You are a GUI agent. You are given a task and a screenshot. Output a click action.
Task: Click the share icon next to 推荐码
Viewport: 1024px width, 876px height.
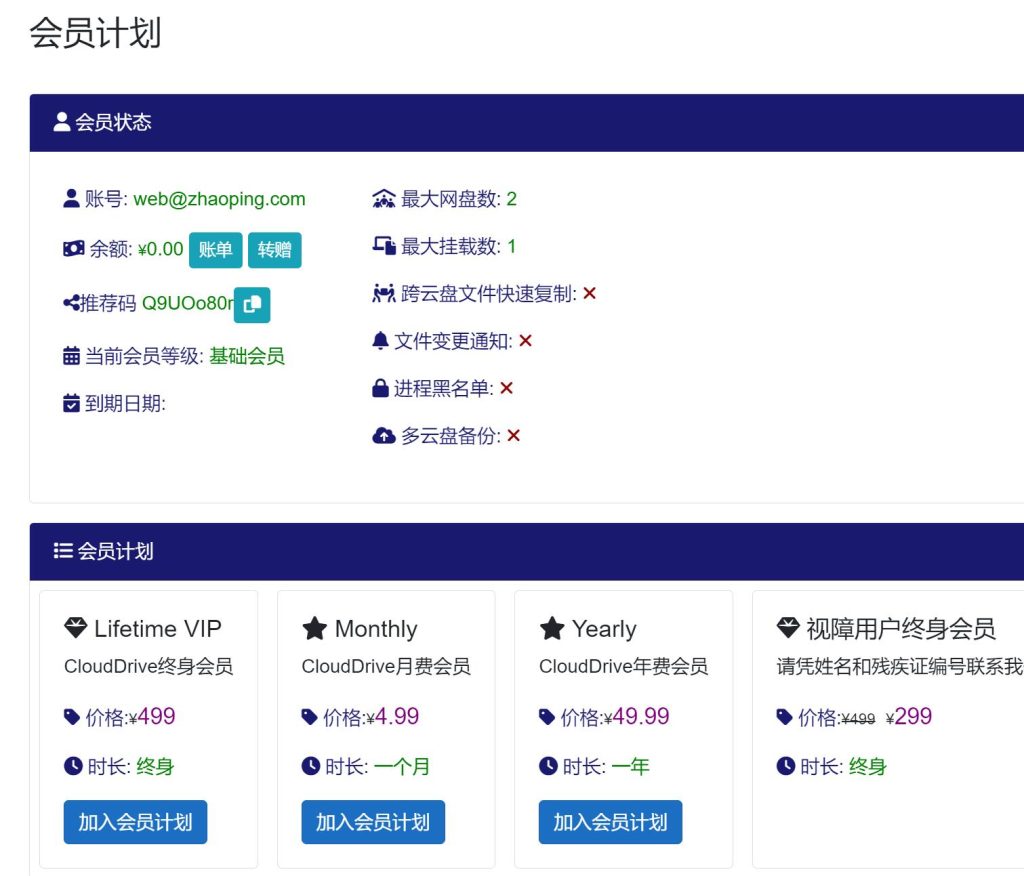[71, 302]
